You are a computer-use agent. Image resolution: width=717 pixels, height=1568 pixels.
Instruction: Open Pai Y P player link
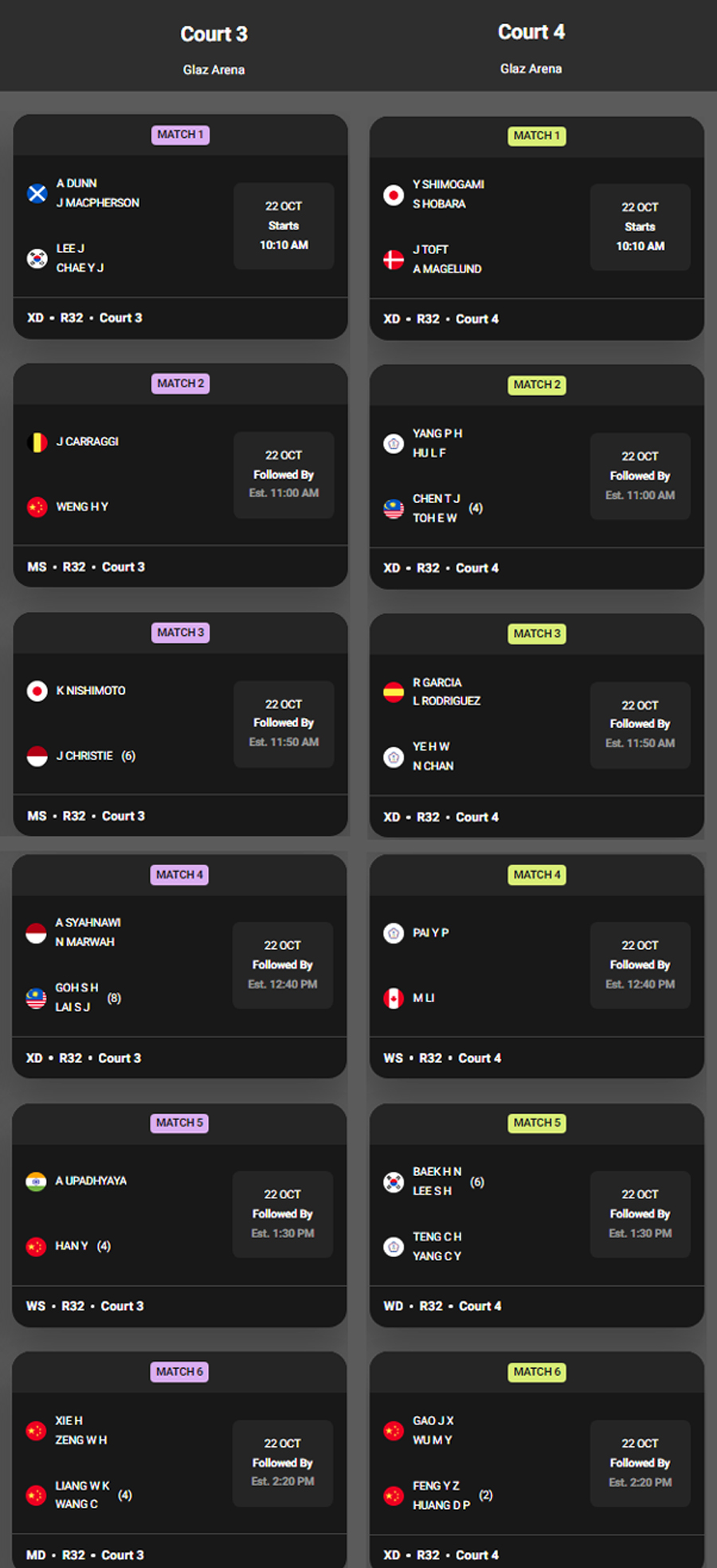coord(430,933)
